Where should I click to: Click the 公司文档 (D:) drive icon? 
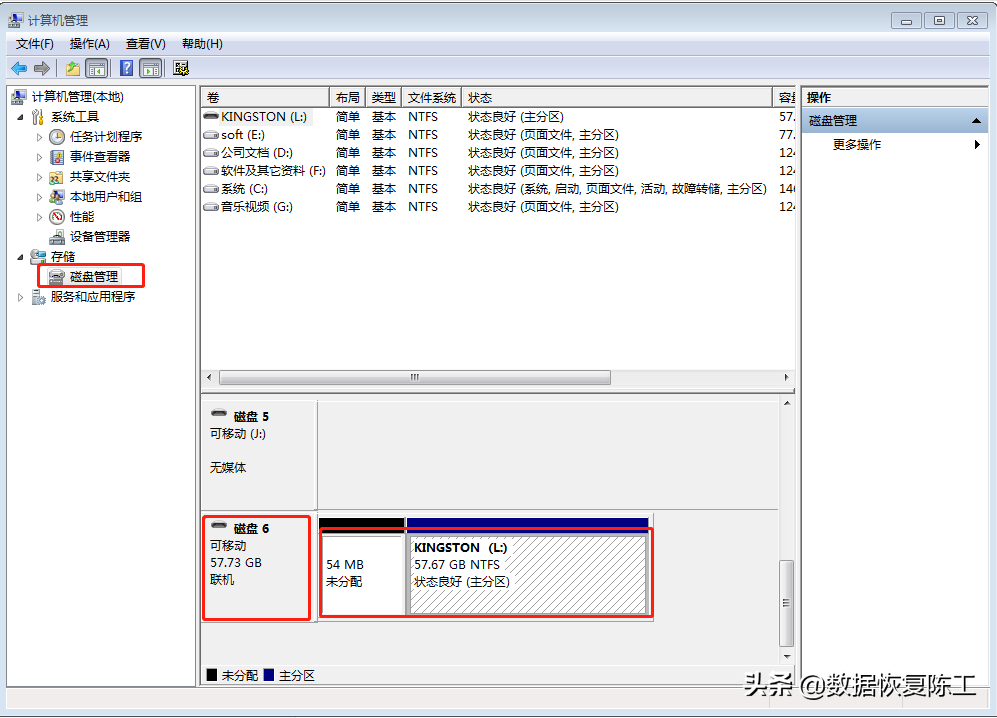pos(211,153)
